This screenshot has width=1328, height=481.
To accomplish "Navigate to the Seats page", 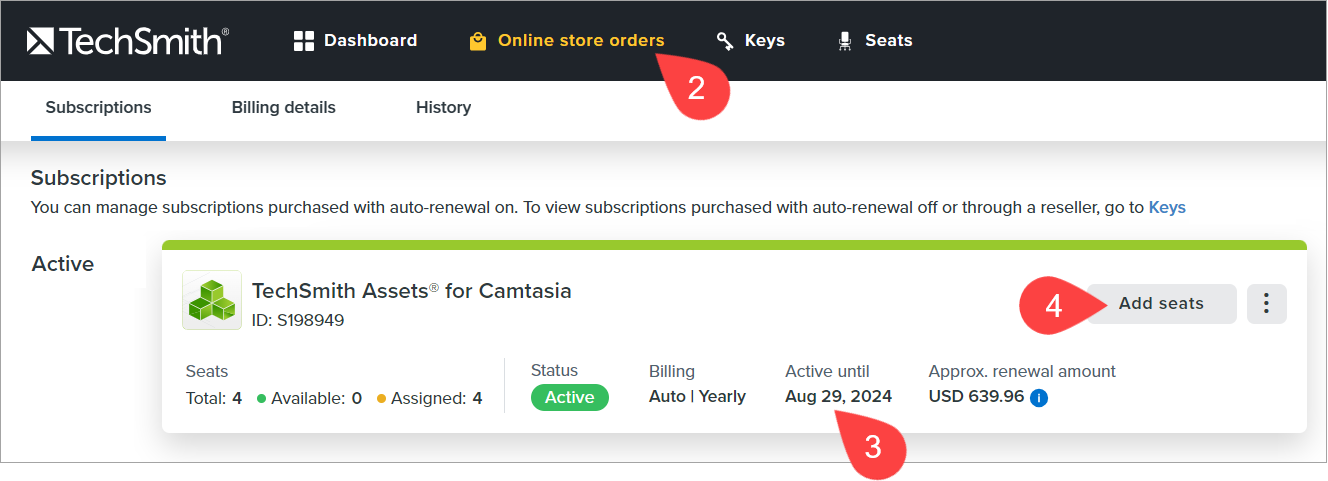I will pyautogui.click(x=889, y=41).
